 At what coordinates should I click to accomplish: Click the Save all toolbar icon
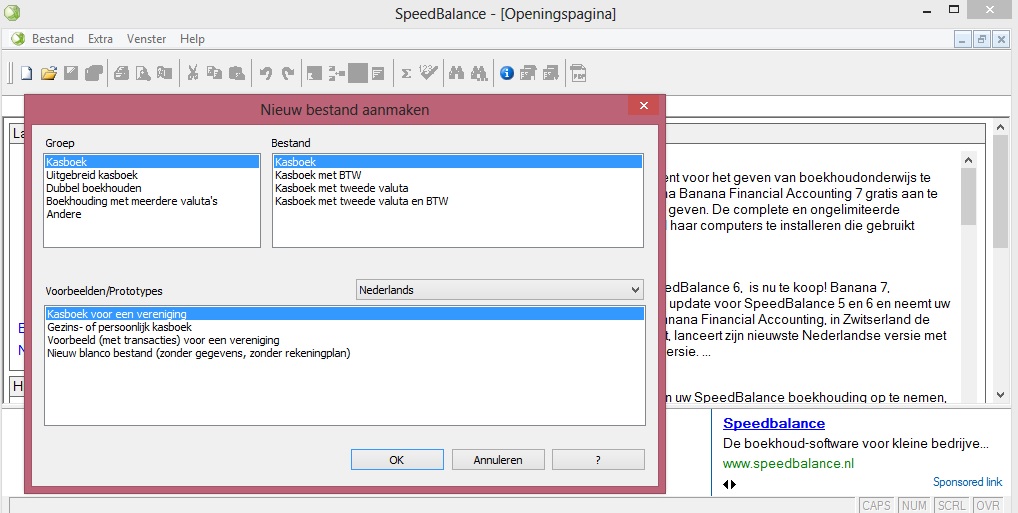point(94,73)
